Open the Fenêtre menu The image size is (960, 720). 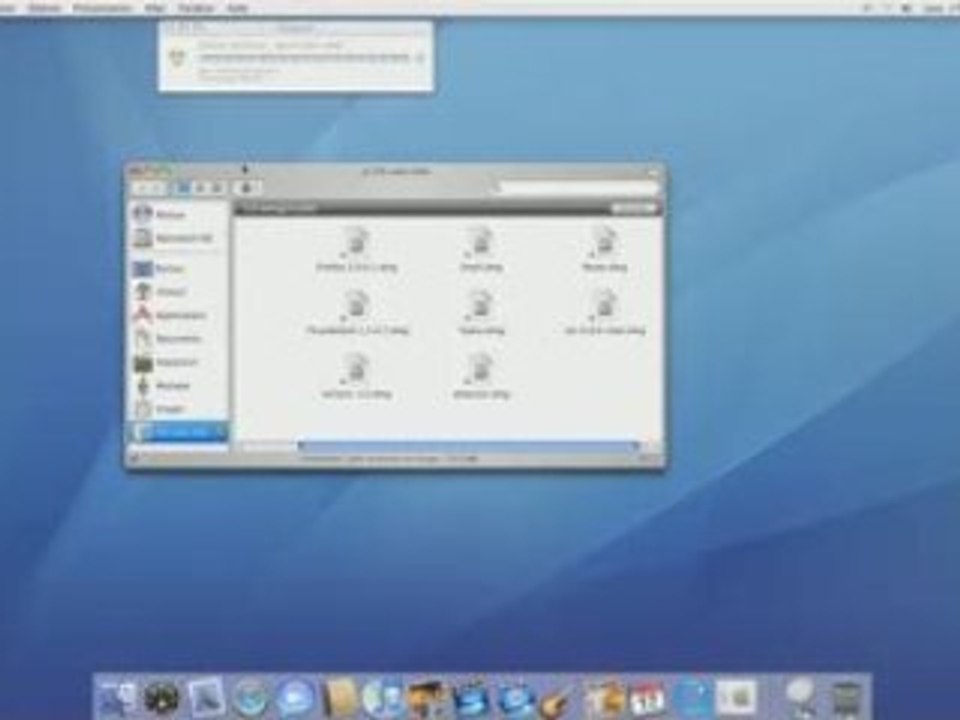(196, 7)
